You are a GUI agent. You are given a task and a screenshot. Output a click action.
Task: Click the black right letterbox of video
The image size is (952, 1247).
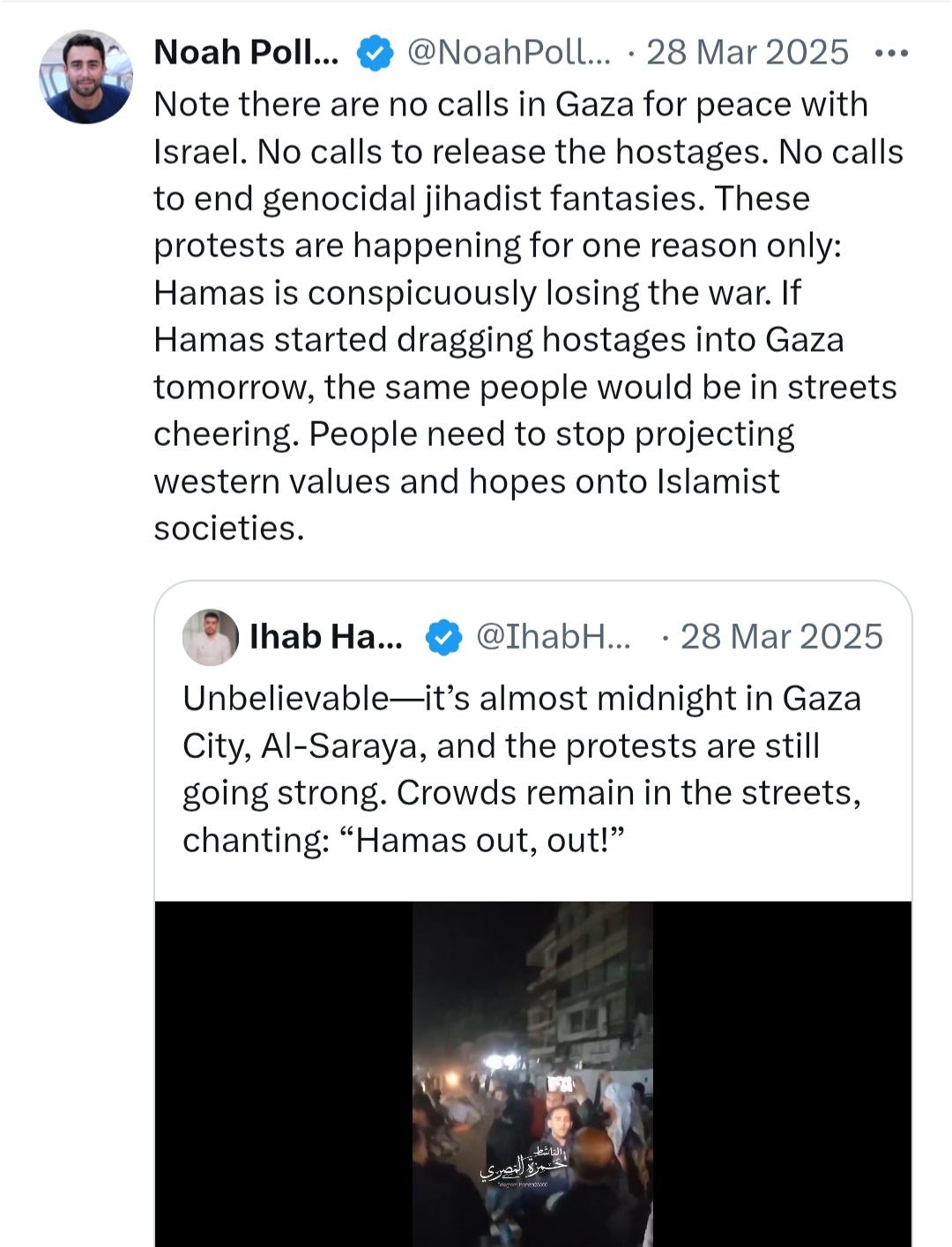pyautogui.click(x=782, y=1073)
